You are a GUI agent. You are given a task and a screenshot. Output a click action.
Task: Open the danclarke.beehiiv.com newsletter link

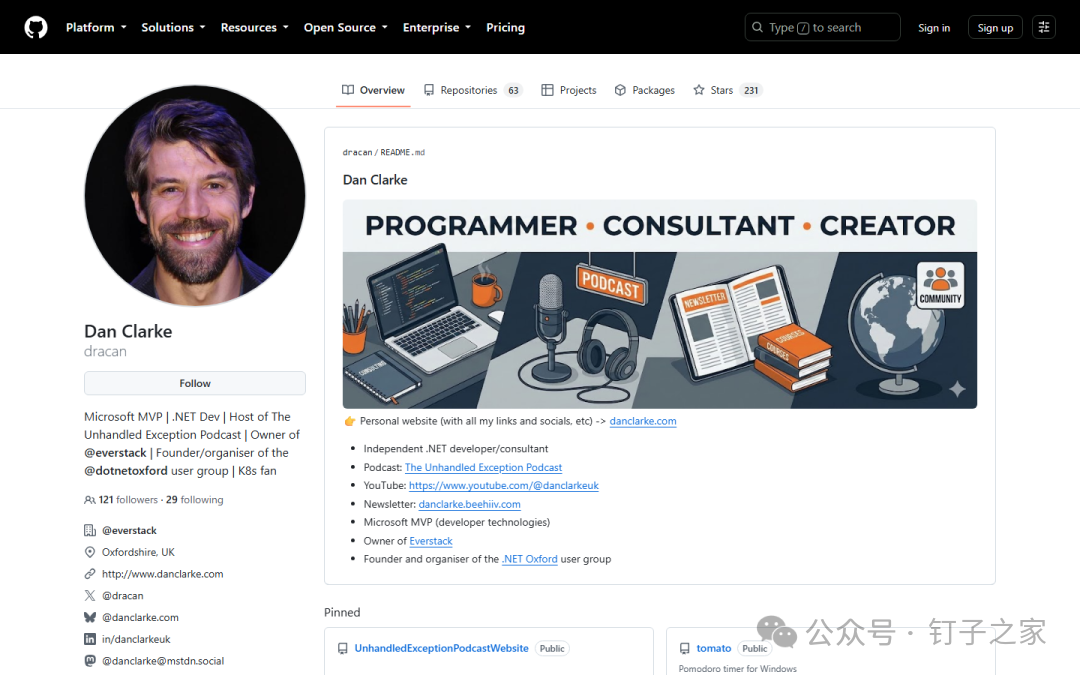tap(469, 504)
